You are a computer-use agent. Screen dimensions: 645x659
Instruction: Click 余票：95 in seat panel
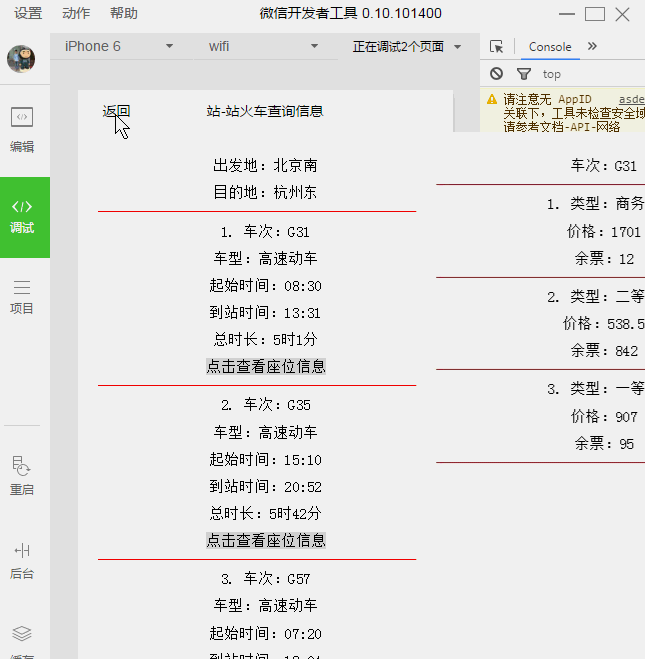pyautogui.click(x=604, y=444)
